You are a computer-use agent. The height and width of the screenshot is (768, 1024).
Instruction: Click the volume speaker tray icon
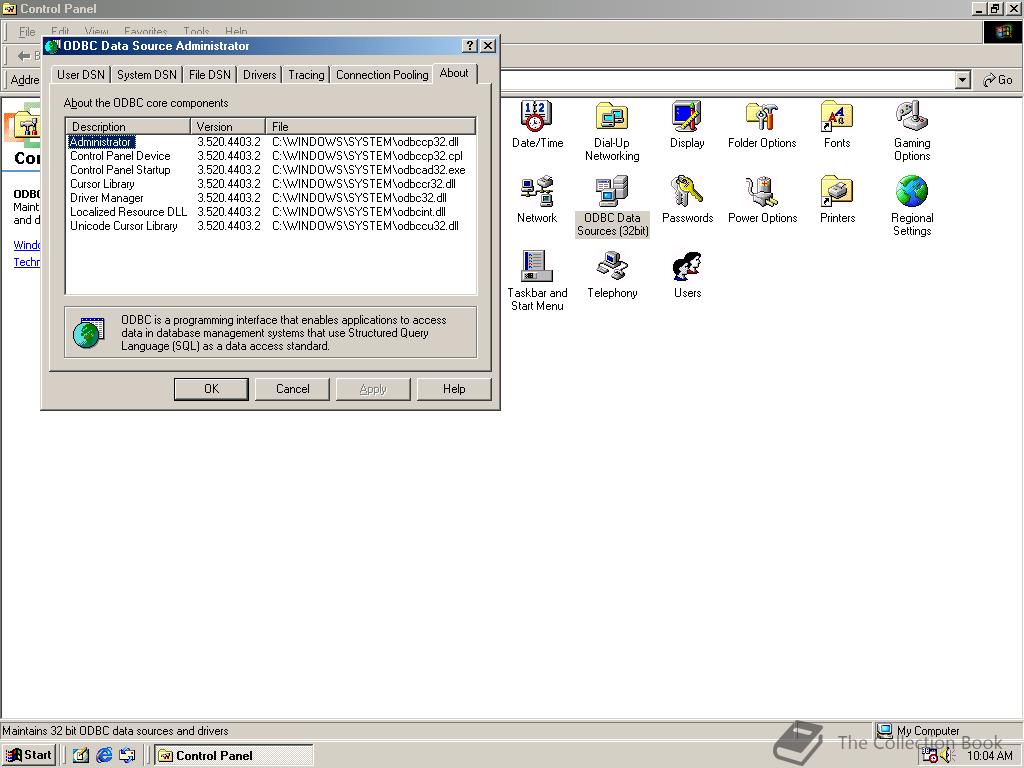tap(946, 756)
